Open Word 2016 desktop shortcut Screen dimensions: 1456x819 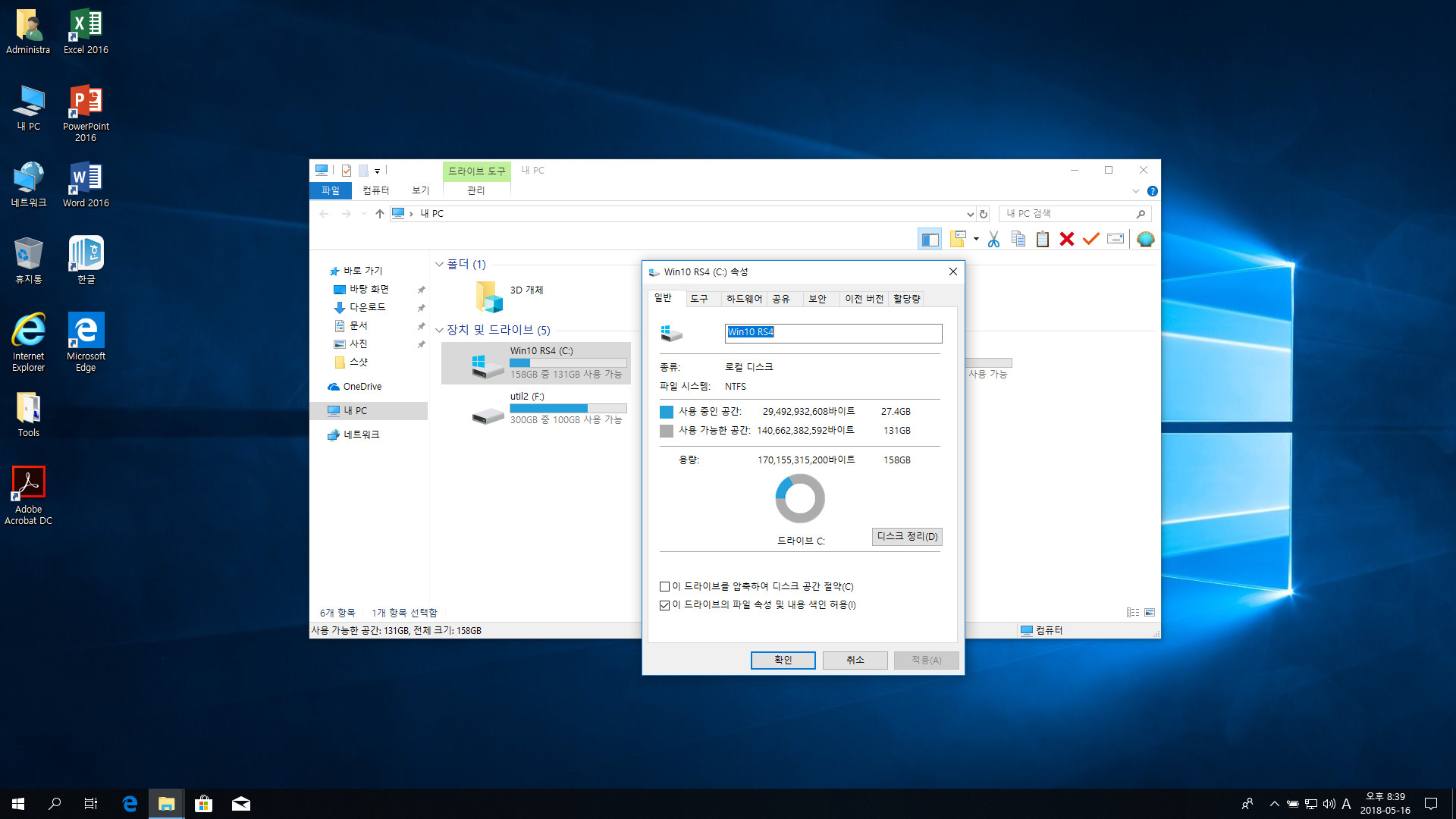pyautogui.click(x=86, y=185)
